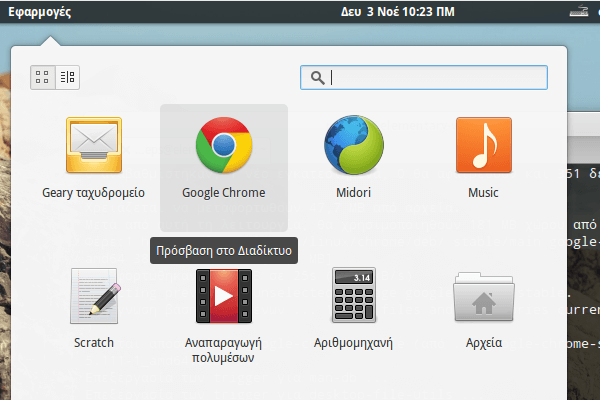Switch to category list view mode

pyautogui.click(x=68, y=77)
